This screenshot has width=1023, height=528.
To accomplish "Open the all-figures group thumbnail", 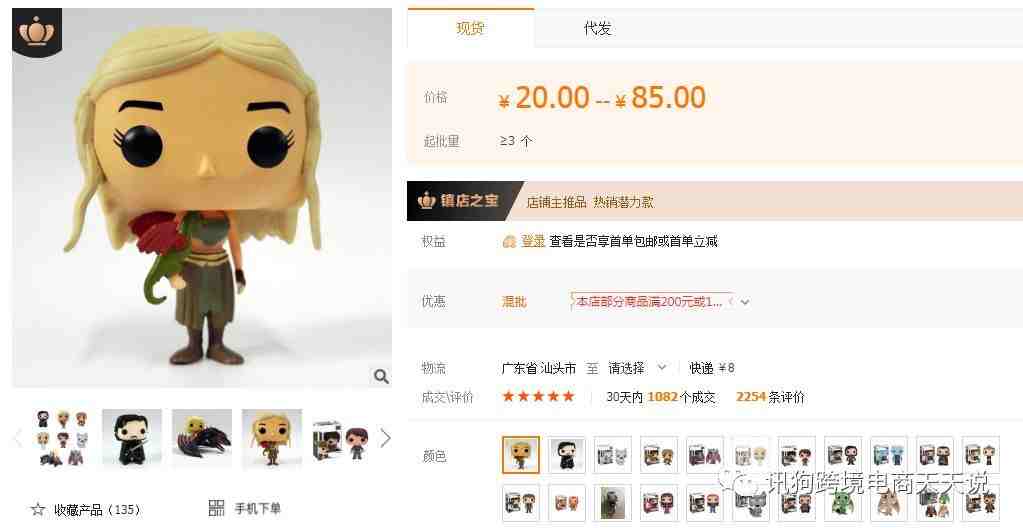I will [62, 438].
